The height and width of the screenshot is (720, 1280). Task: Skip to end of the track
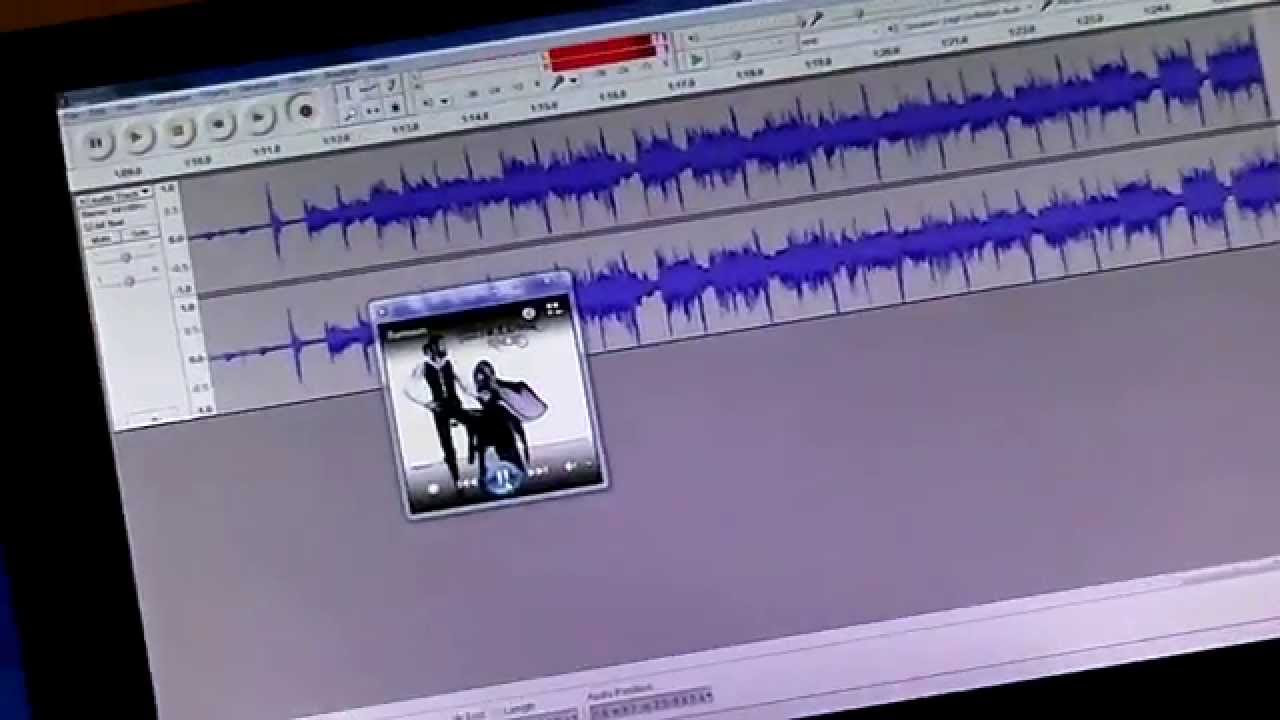260,118
